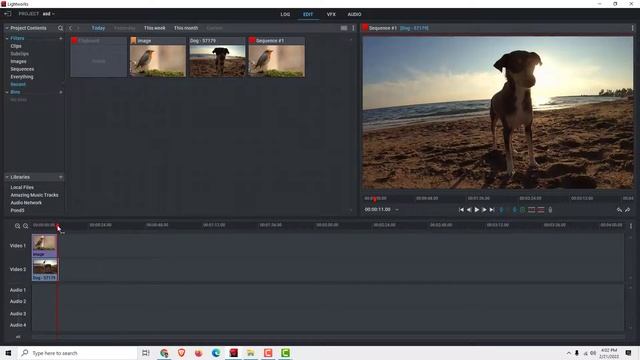Add a new bin with plus icon

61,92
